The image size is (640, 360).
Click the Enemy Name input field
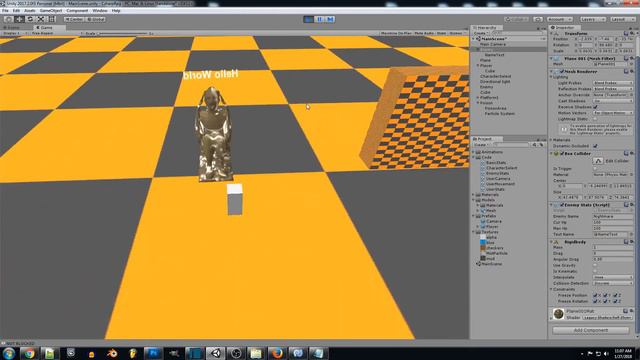(x=612, y=216)
